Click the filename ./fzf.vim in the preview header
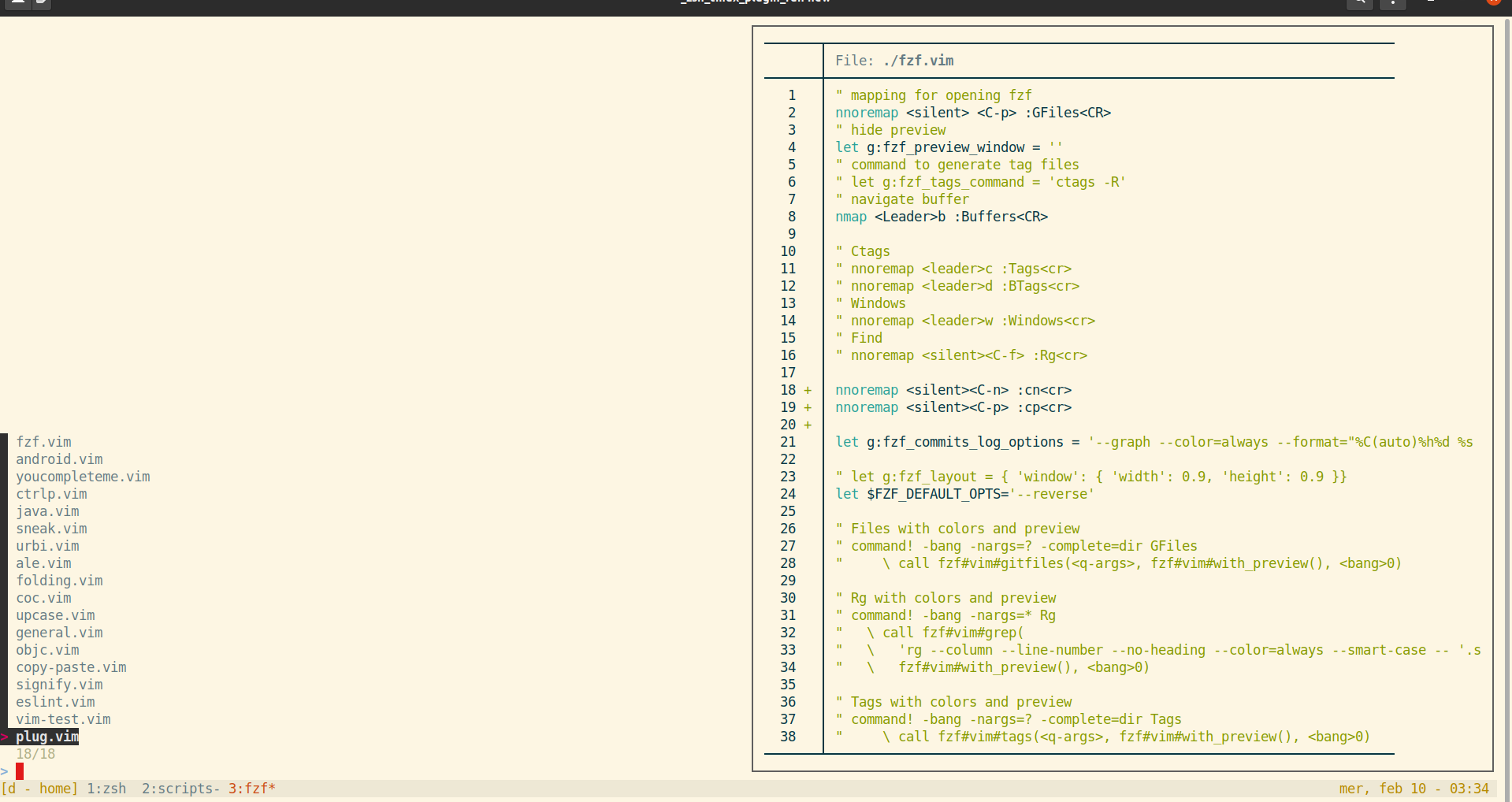 click(917, 60)
